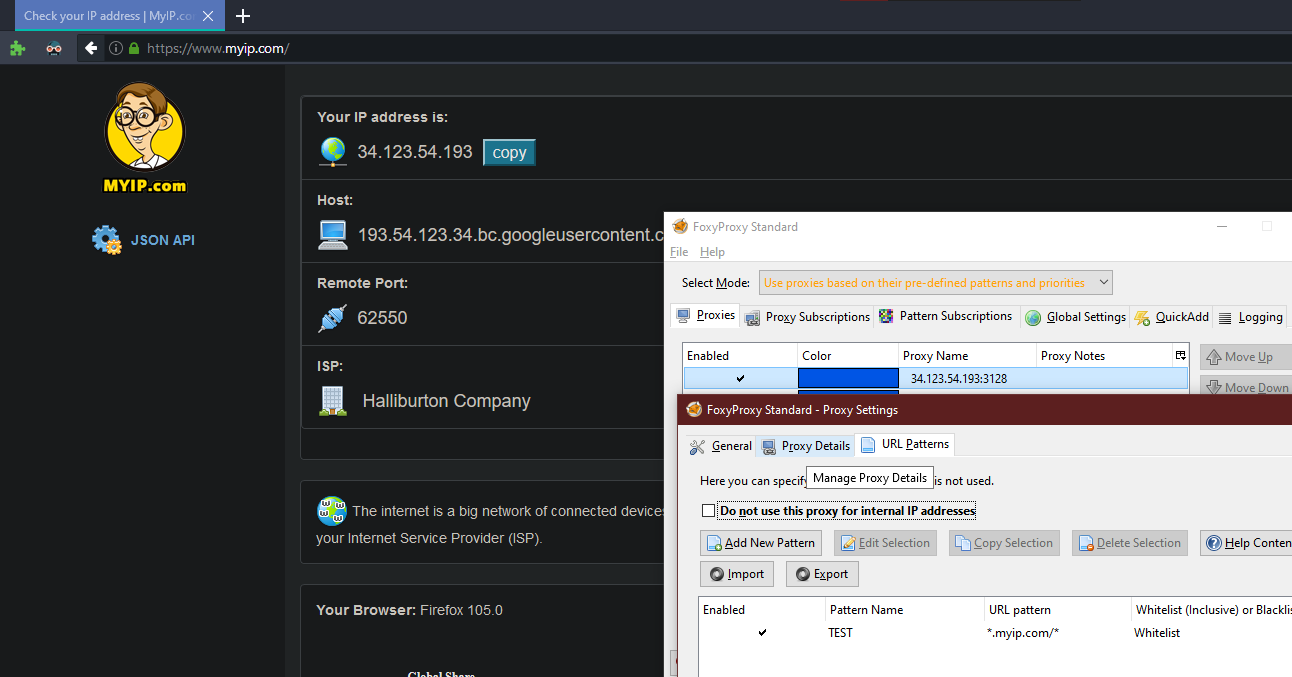Select the TEST pattern name
Screen dimensions: 1292x677
coord(841,633)
